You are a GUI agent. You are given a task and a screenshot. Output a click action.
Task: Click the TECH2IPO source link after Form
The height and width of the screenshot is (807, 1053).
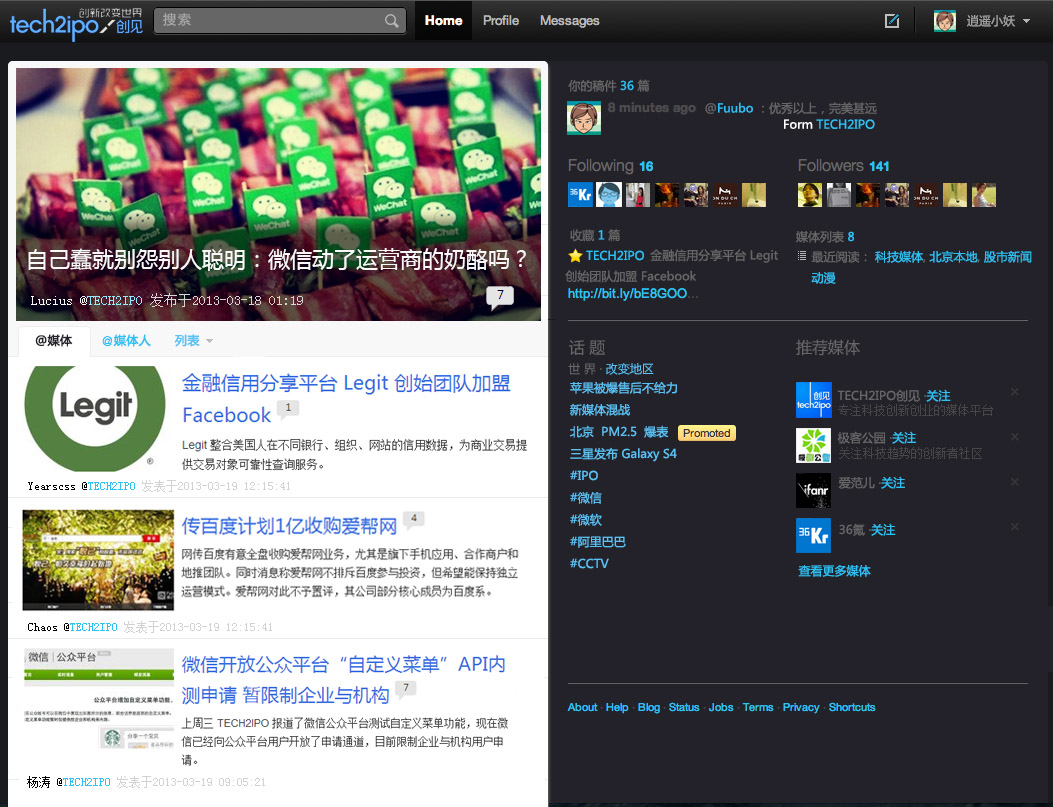pos(845,125)
